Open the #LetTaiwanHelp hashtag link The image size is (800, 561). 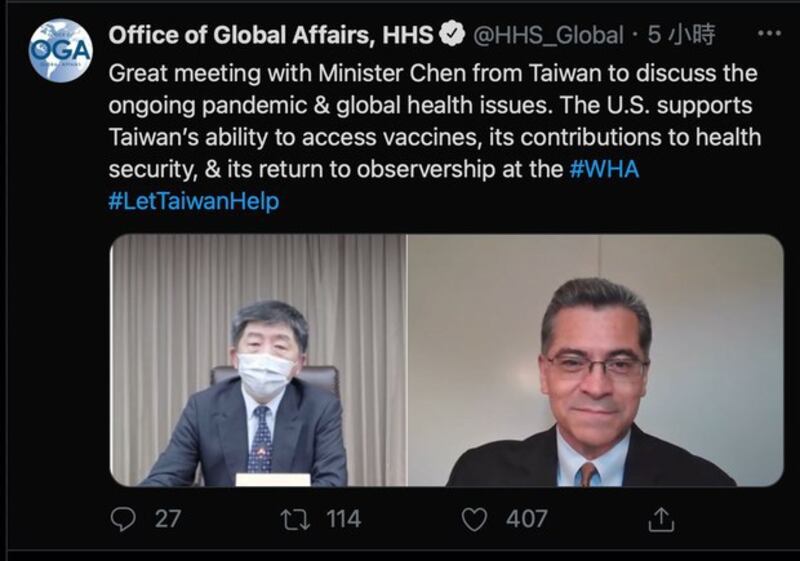194,201
